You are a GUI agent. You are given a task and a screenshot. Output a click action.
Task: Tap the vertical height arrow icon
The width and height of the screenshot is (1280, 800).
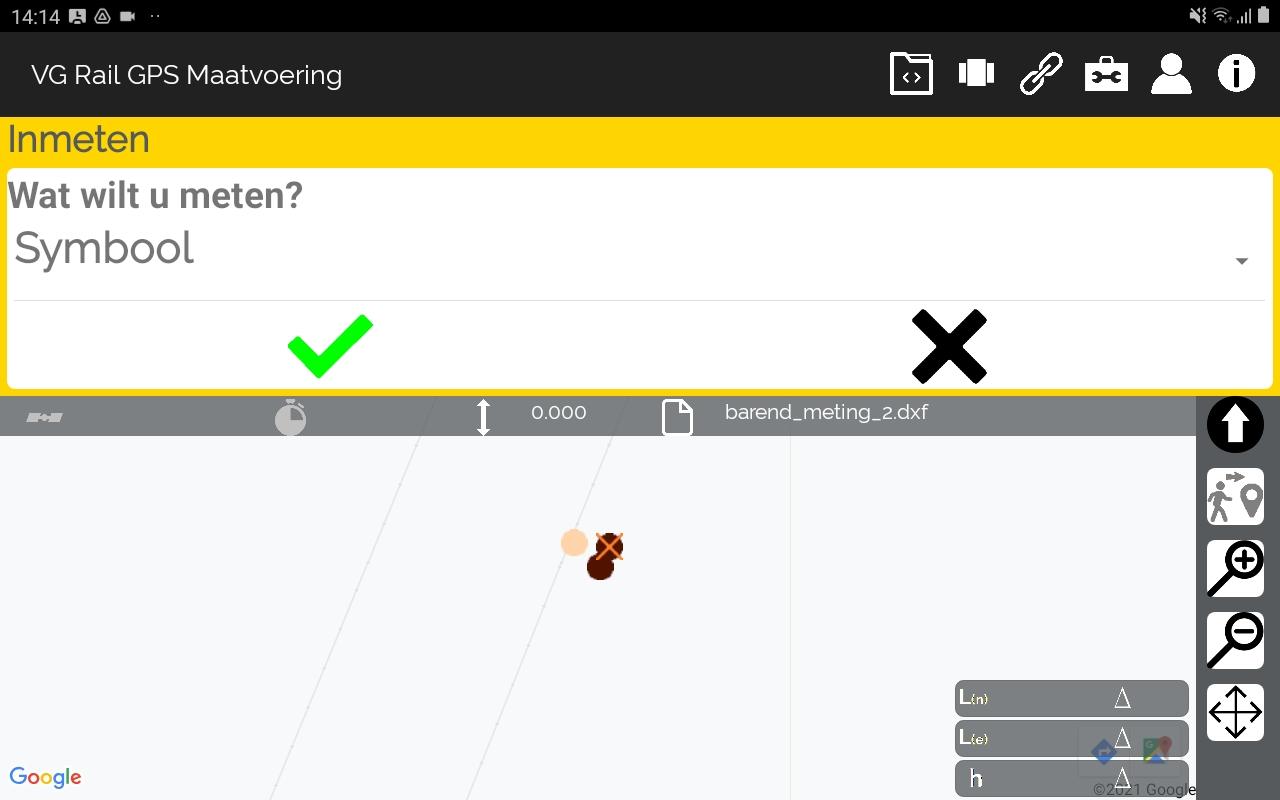(483, 417)
